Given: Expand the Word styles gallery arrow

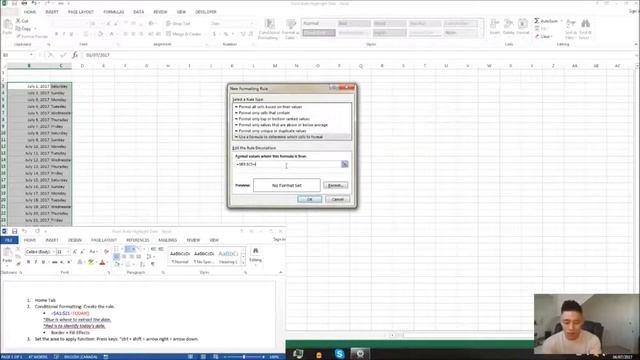Looking at the screenshot, I should pyautogui.click(x=243, y=263).
